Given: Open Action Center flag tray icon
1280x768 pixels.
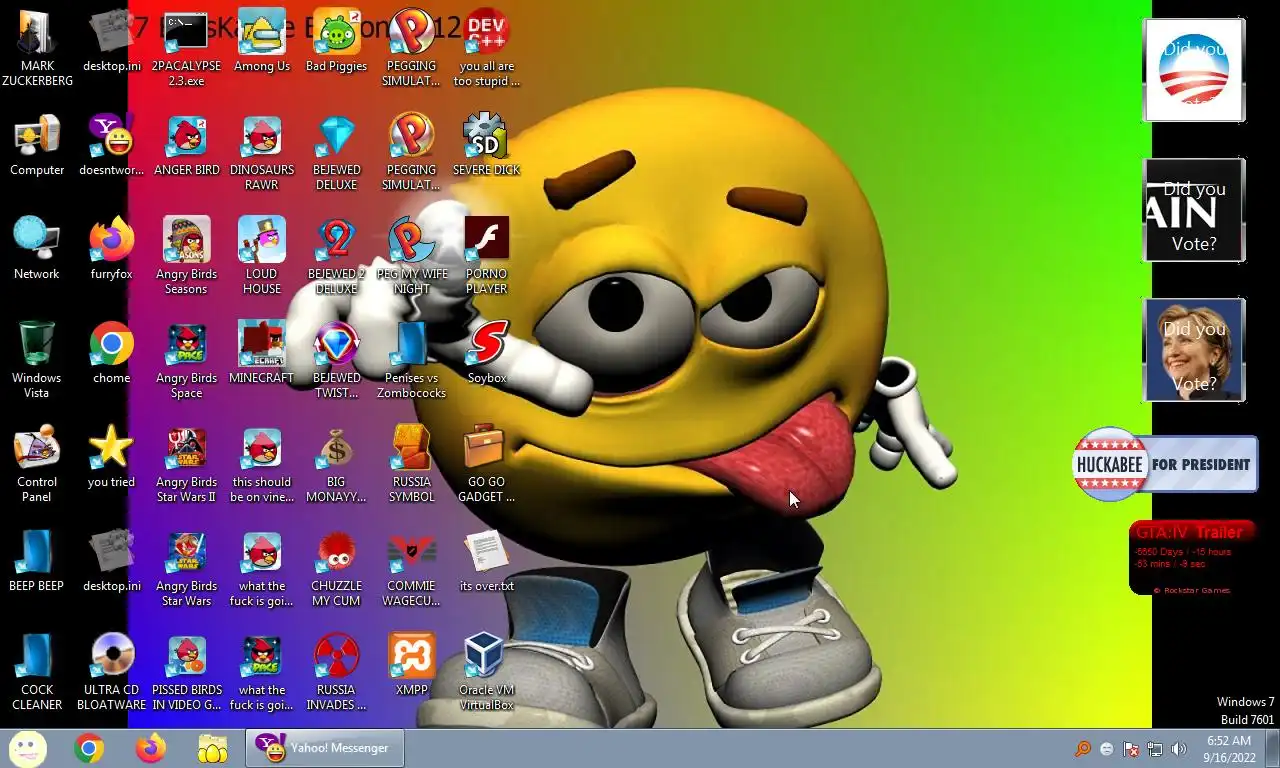Looking at the screenshot, I should click(x=1131, y=748).
